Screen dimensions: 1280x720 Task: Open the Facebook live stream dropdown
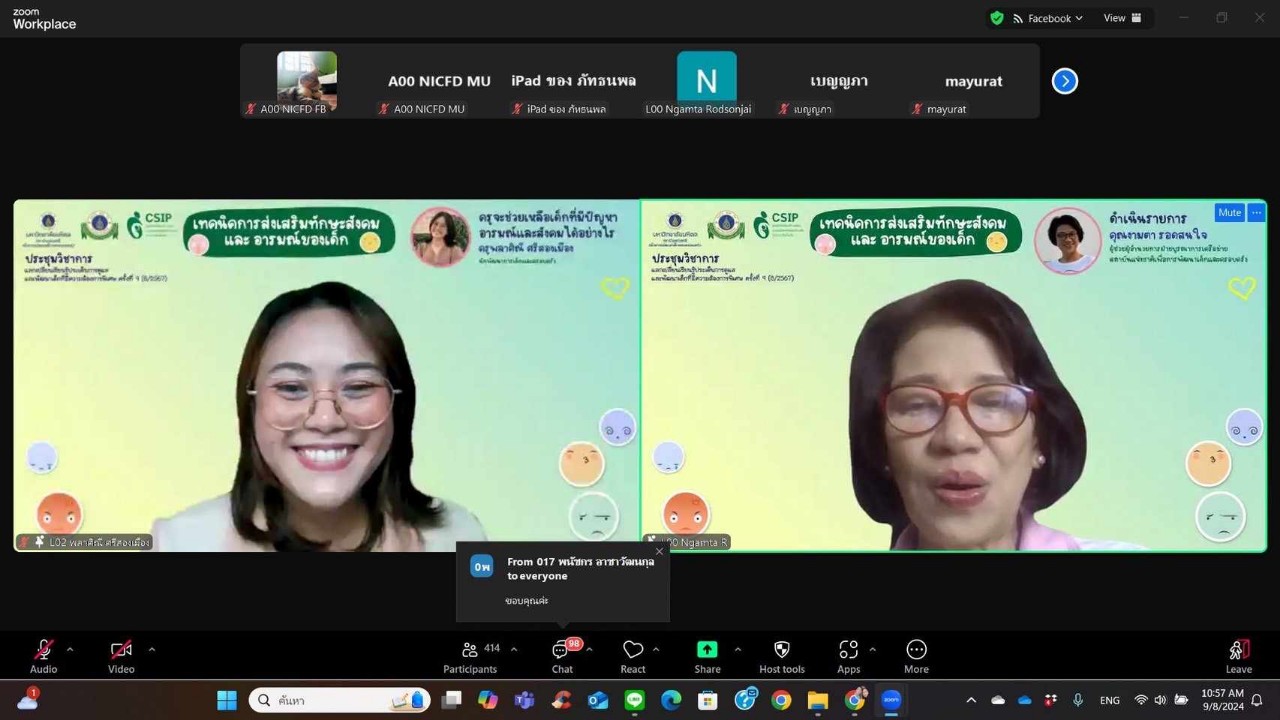1048,18
